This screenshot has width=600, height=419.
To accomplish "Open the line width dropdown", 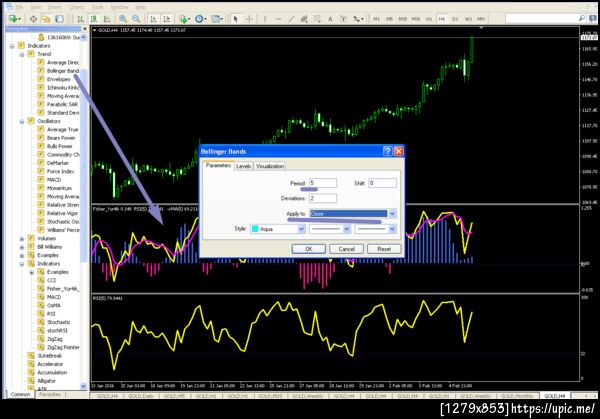I will (x=392, y=229).
